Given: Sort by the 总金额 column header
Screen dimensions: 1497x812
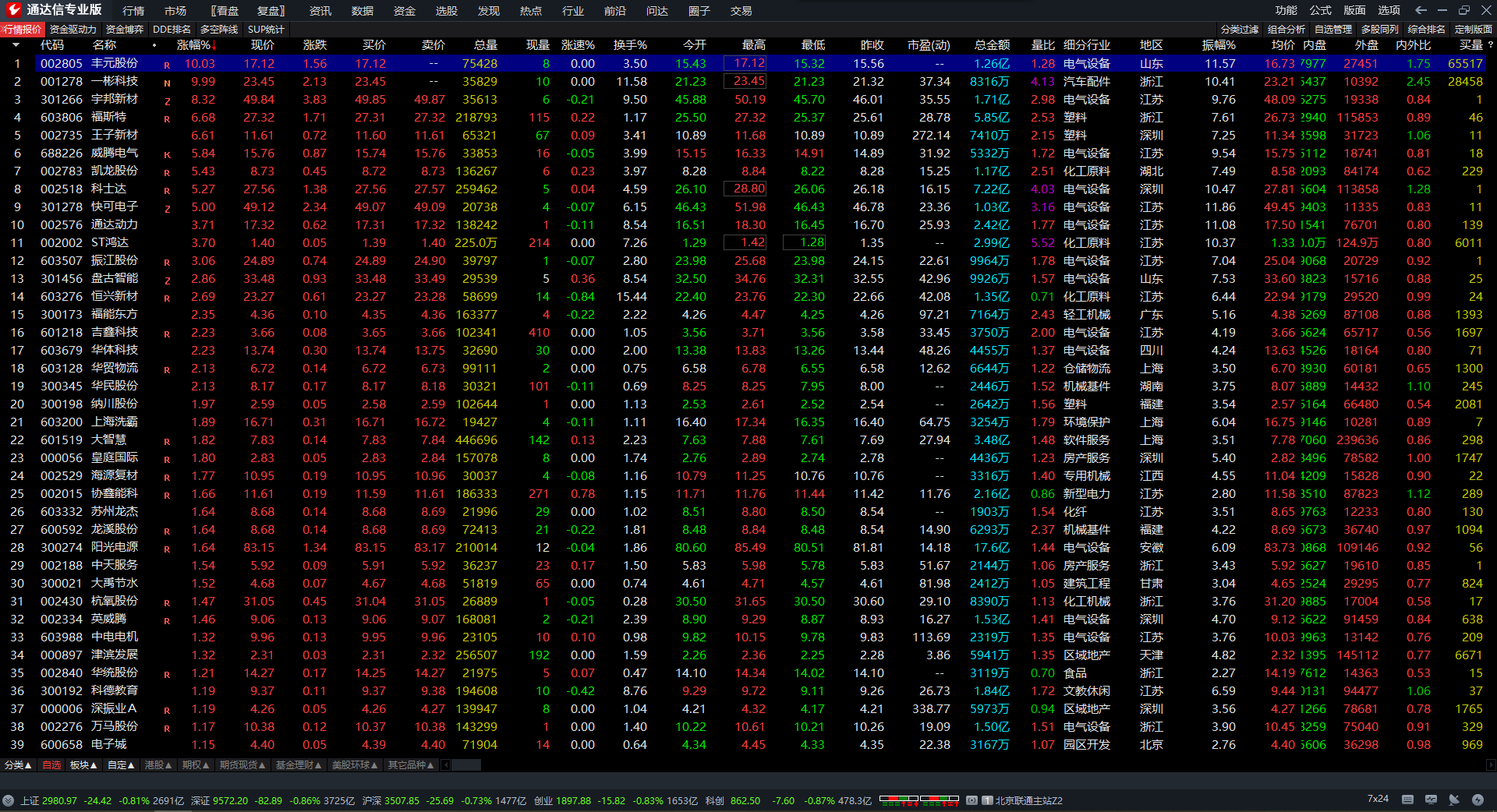Looking at the screenshot, I should click(x=992, y=45).
